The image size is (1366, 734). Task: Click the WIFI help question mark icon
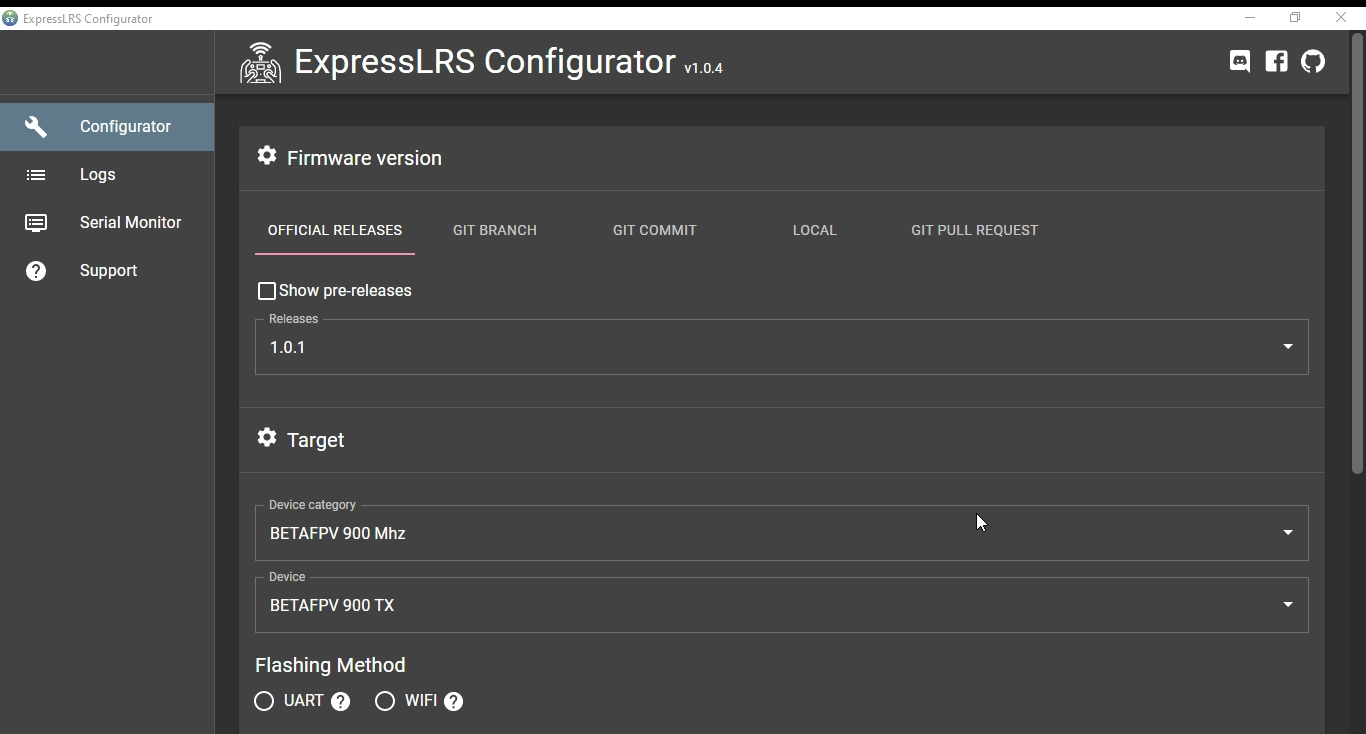pyautogui.click(x=454, y=702)
